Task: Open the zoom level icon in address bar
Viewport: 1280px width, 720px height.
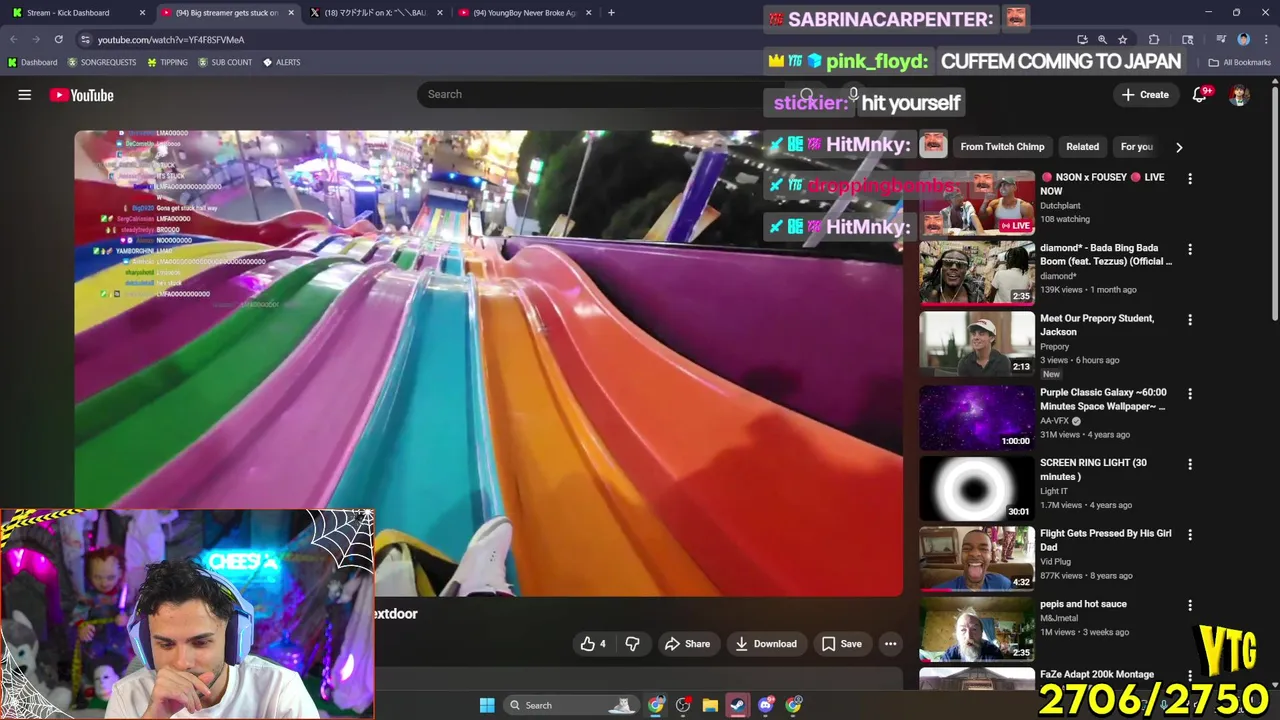Action: pos(1102,40)
